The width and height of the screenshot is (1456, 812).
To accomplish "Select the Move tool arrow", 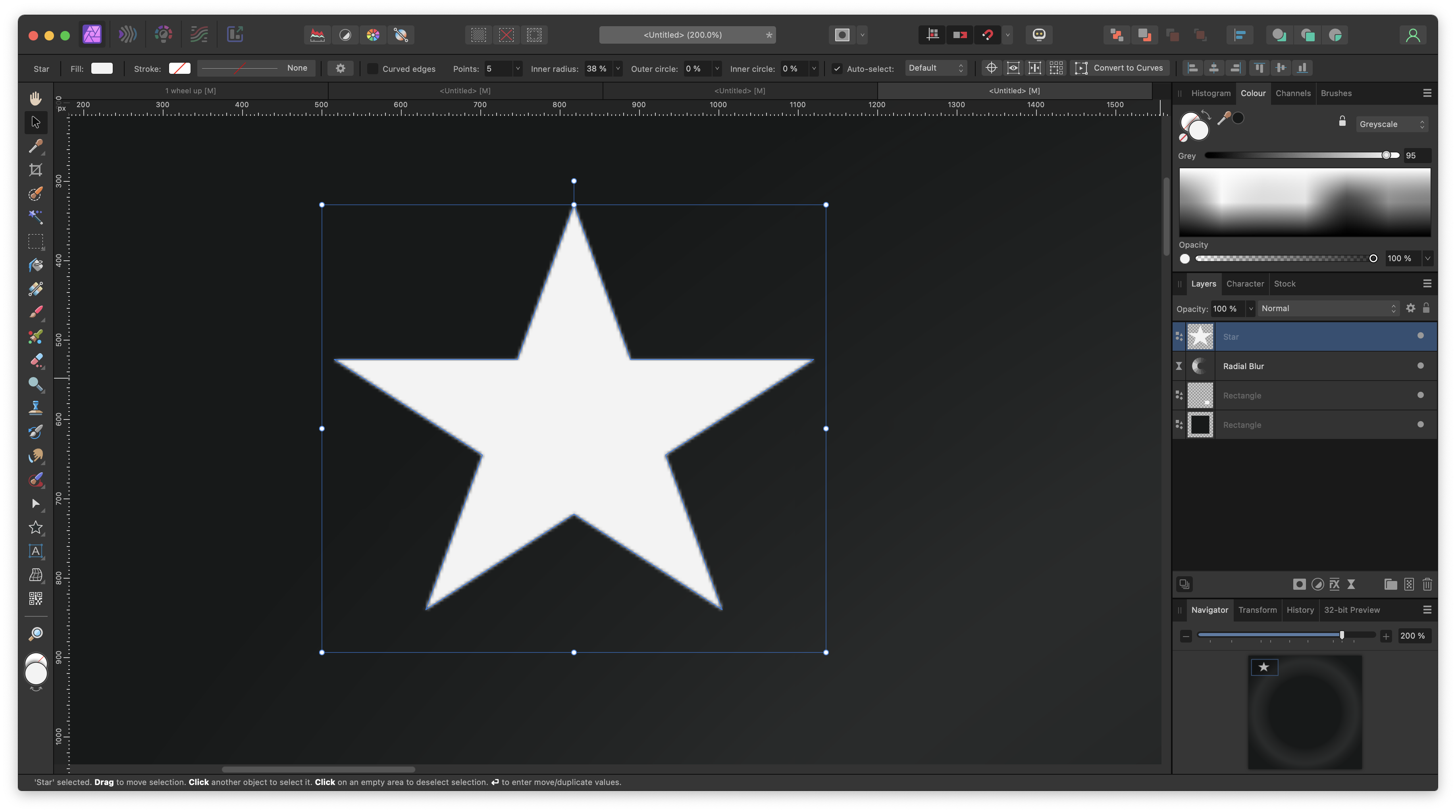I will [x=36, y=122].
